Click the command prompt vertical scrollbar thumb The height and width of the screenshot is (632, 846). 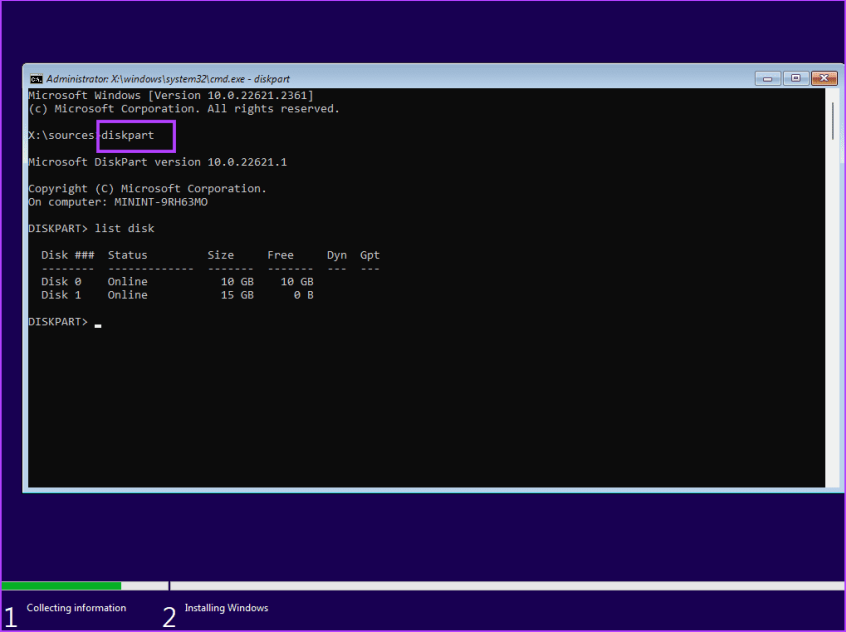pyautogui.click(x=833, y=120)
